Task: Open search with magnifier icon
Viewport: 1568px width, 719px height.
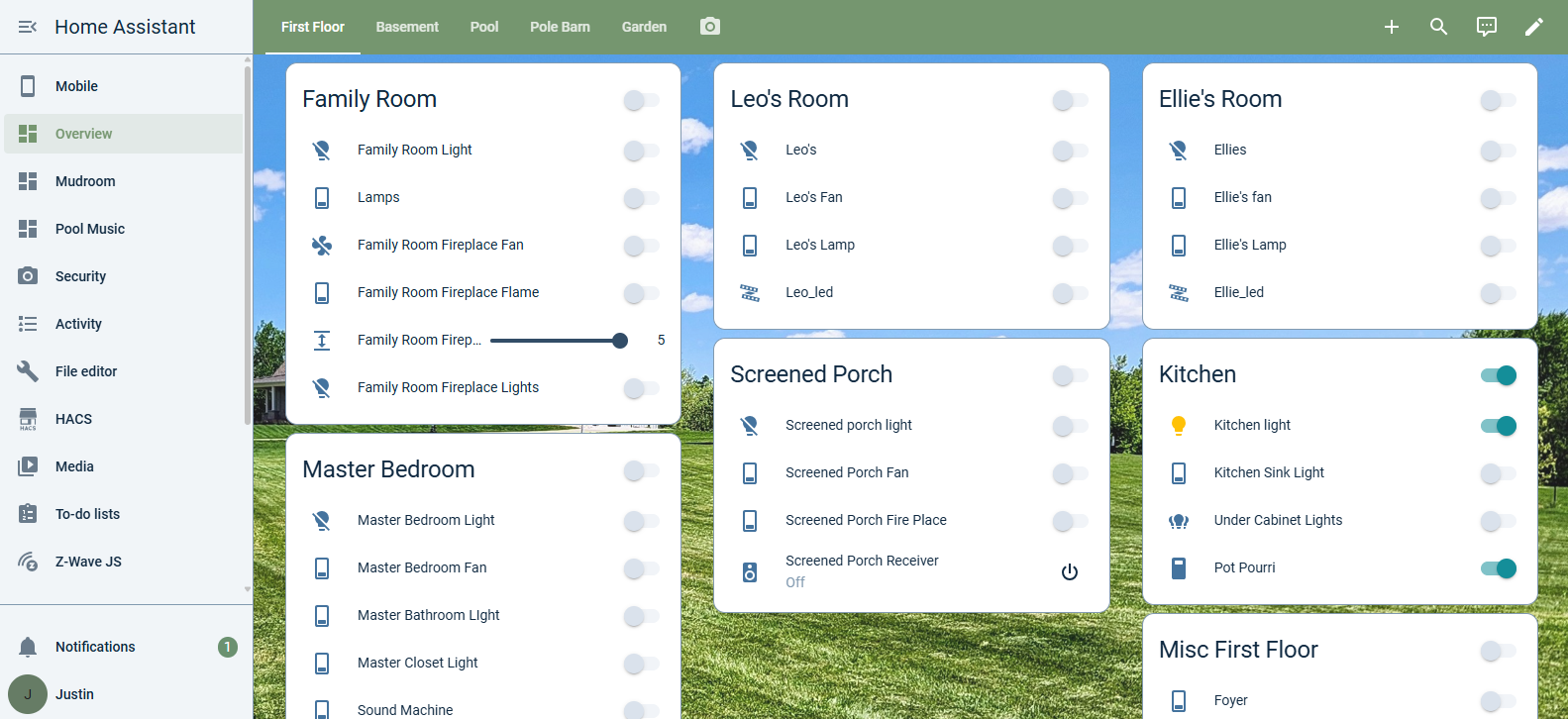Action: 1439,27
